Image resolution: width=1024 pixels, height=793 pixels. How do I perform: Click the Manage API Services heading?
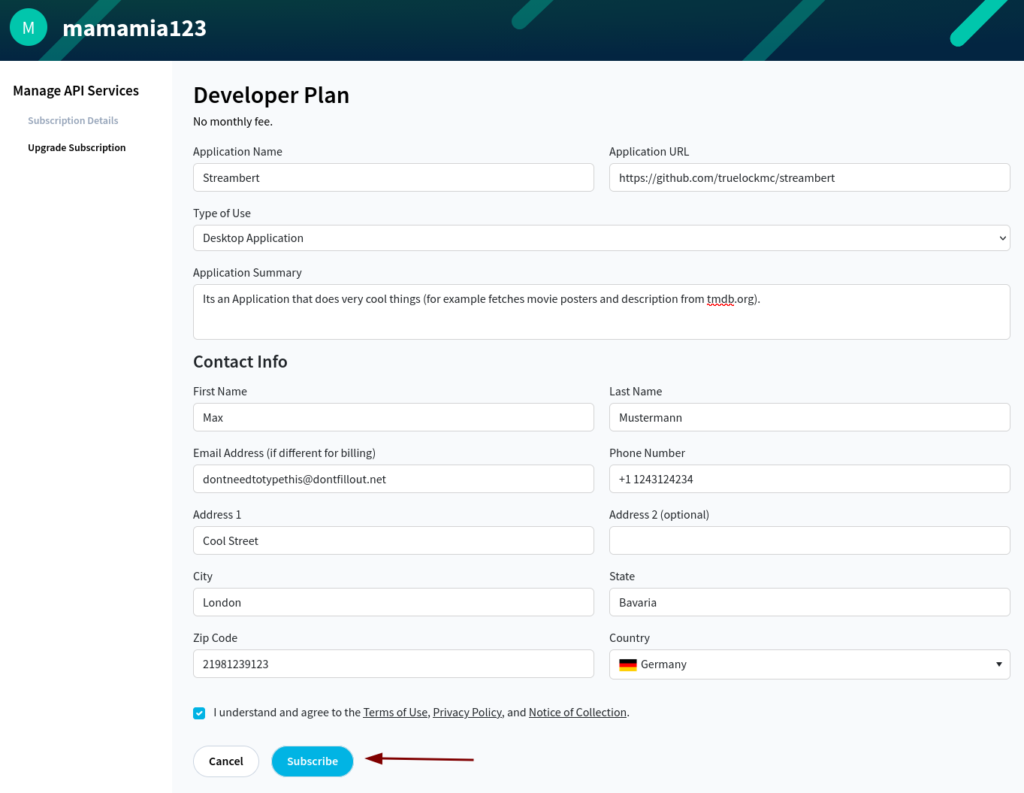tap(76, 91)
